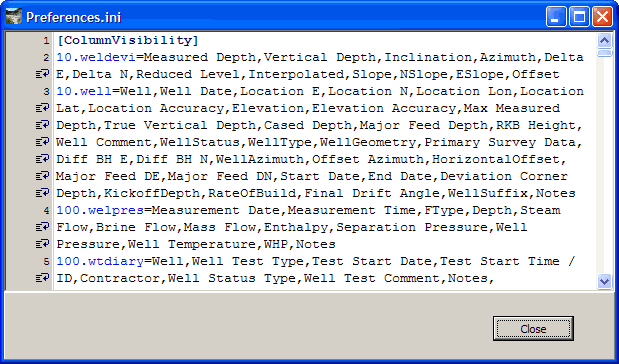The width and height of the screenshot is (619, 364).
Task: Click the scroll up arrow
Action: [604, 40]
